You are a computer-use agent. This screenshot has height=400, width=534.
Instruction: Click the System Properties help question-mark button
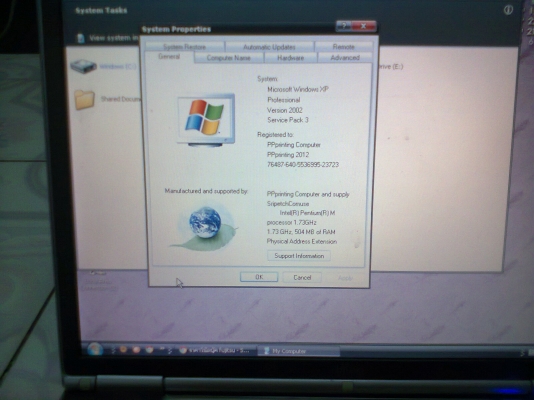pyautogui.click(x=344, y=26)
